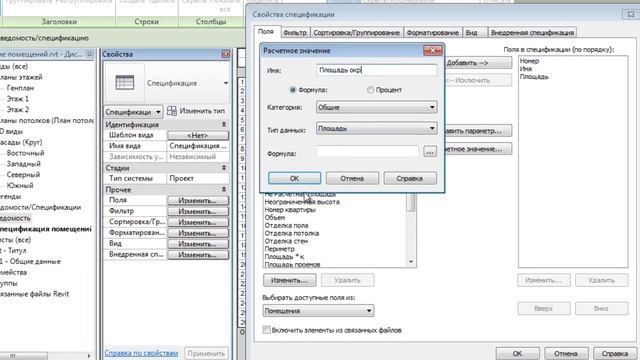Click Справка in the calculated value dialog
Image resolution: width=640 pixels, height=360 pixels.
[x=410, y=178]
